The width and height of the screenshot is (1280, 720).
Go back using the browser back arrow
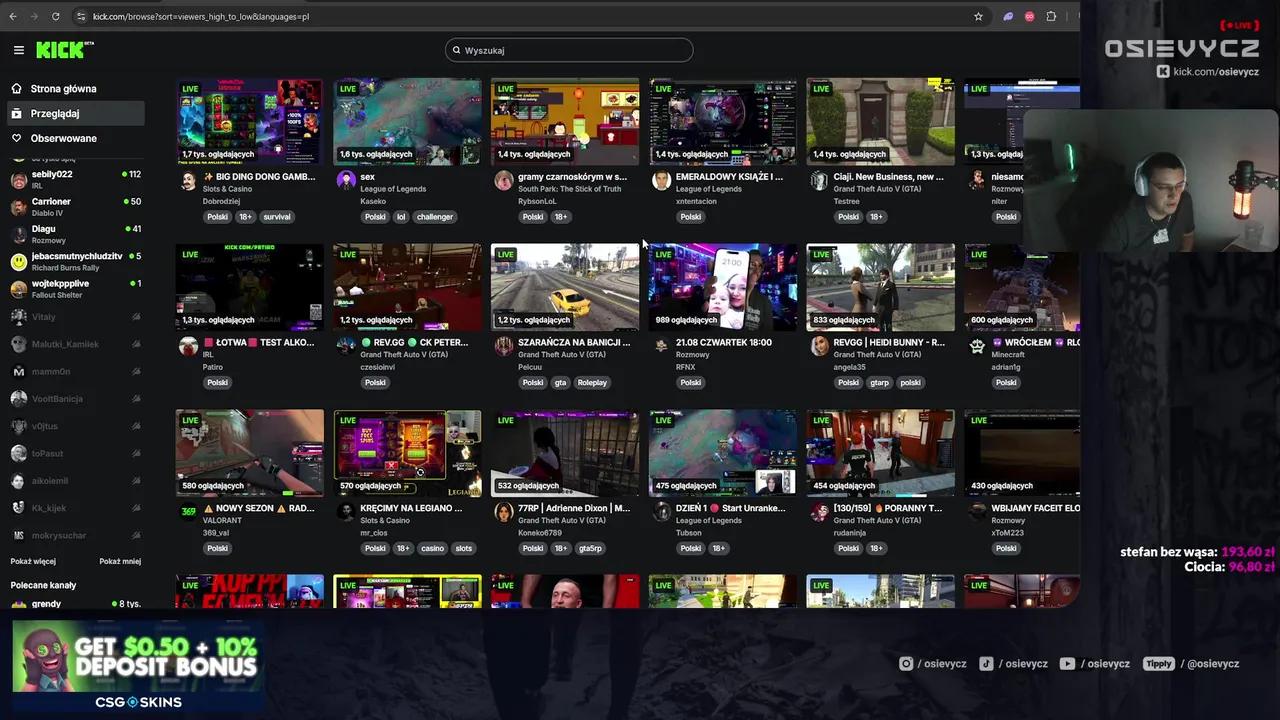click(x=13, y=16)
